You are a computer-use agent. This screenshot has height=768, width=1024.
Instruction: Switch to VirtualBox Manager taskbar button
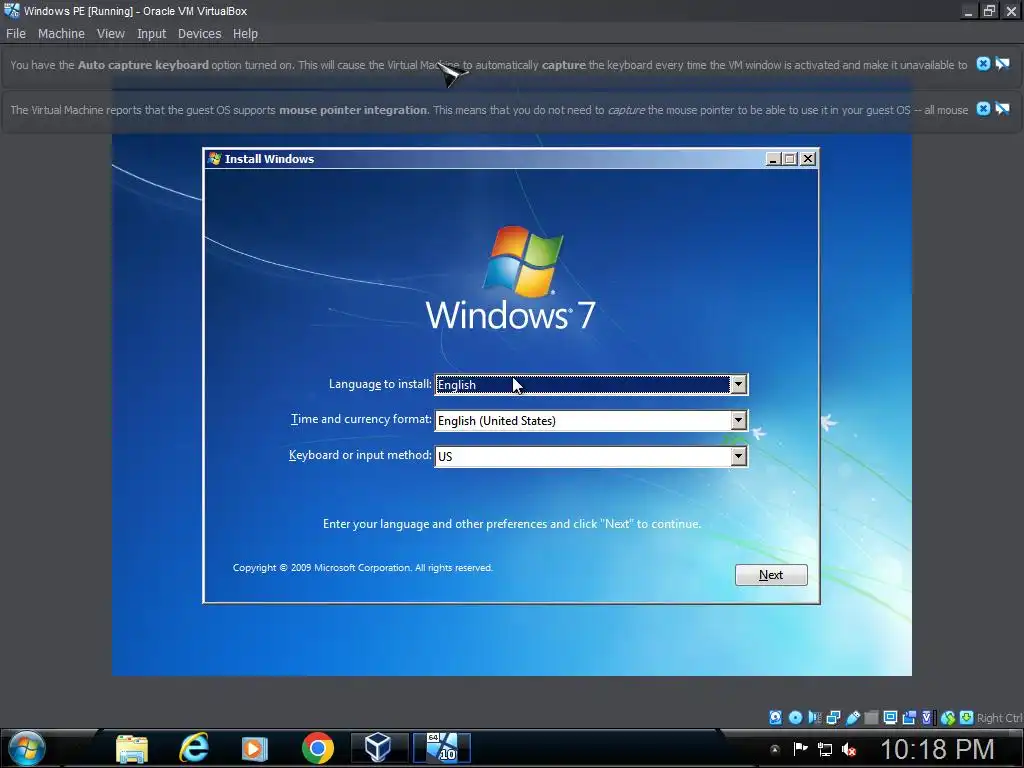378,748
